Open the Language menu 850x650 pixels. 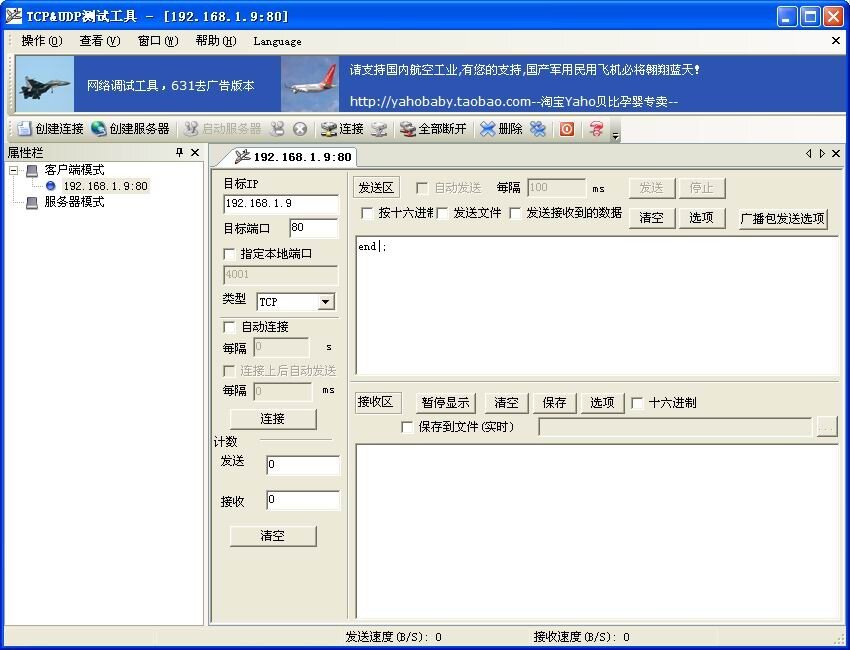click(x=278, y=41)
